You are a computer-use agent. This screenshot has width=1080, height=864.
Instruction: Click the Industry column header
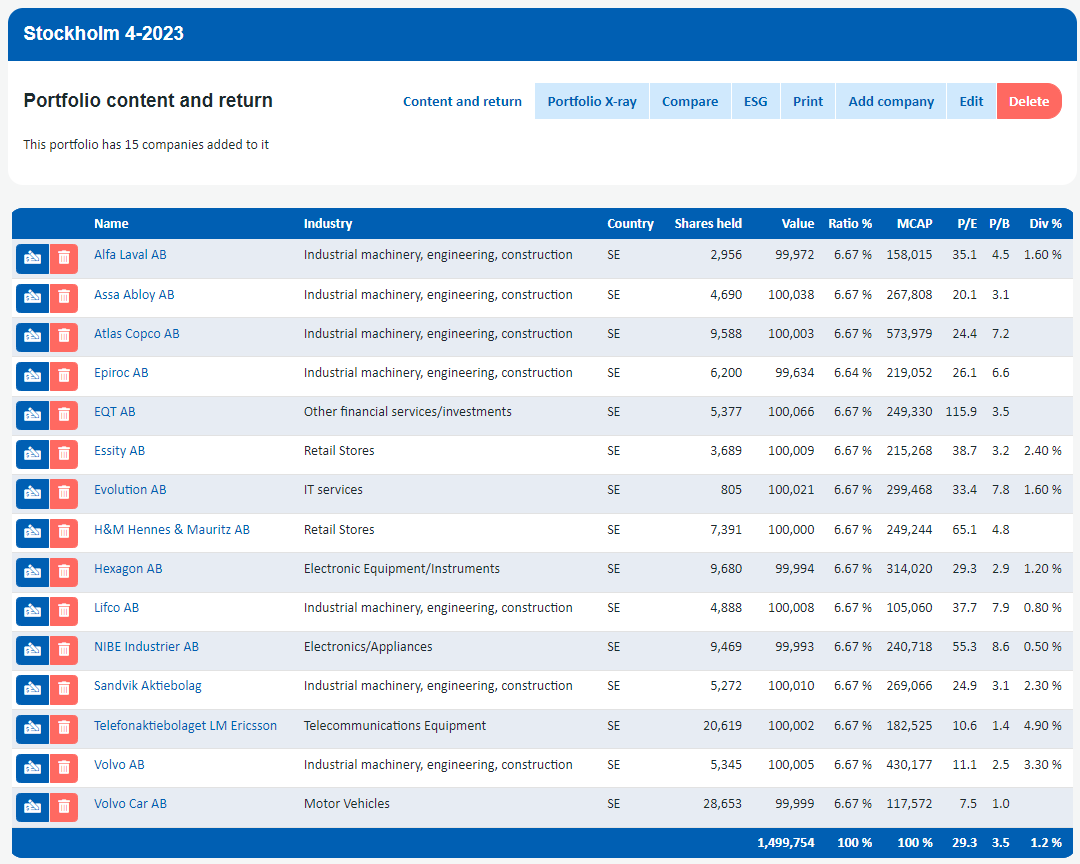click(328, 224)
